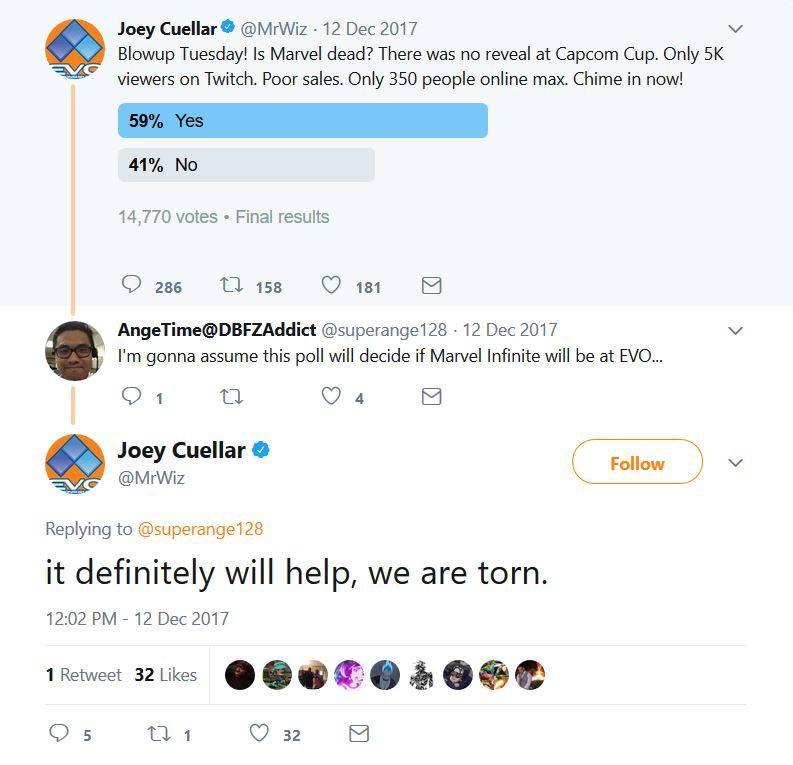
Task: Send "we are torn" tweet via direct message
Action: point(358,734)
